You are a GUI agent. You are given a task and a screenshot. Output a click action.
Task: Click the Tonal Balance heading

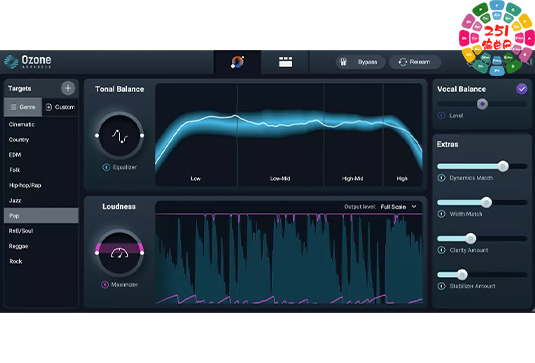[x=119, y=89]
